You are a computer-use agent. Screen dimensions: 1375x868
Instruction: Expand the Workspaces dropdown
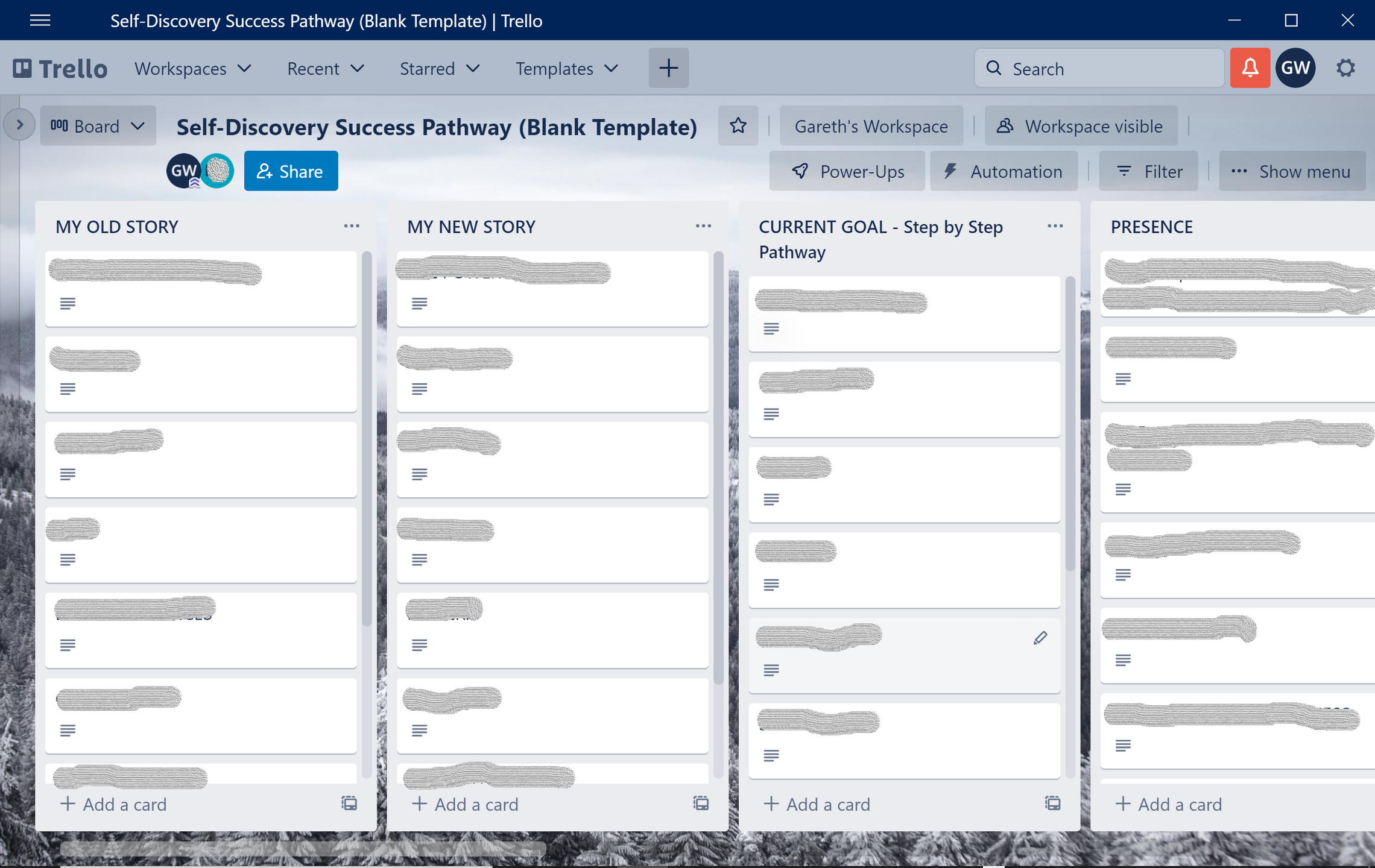coord(192,69)
